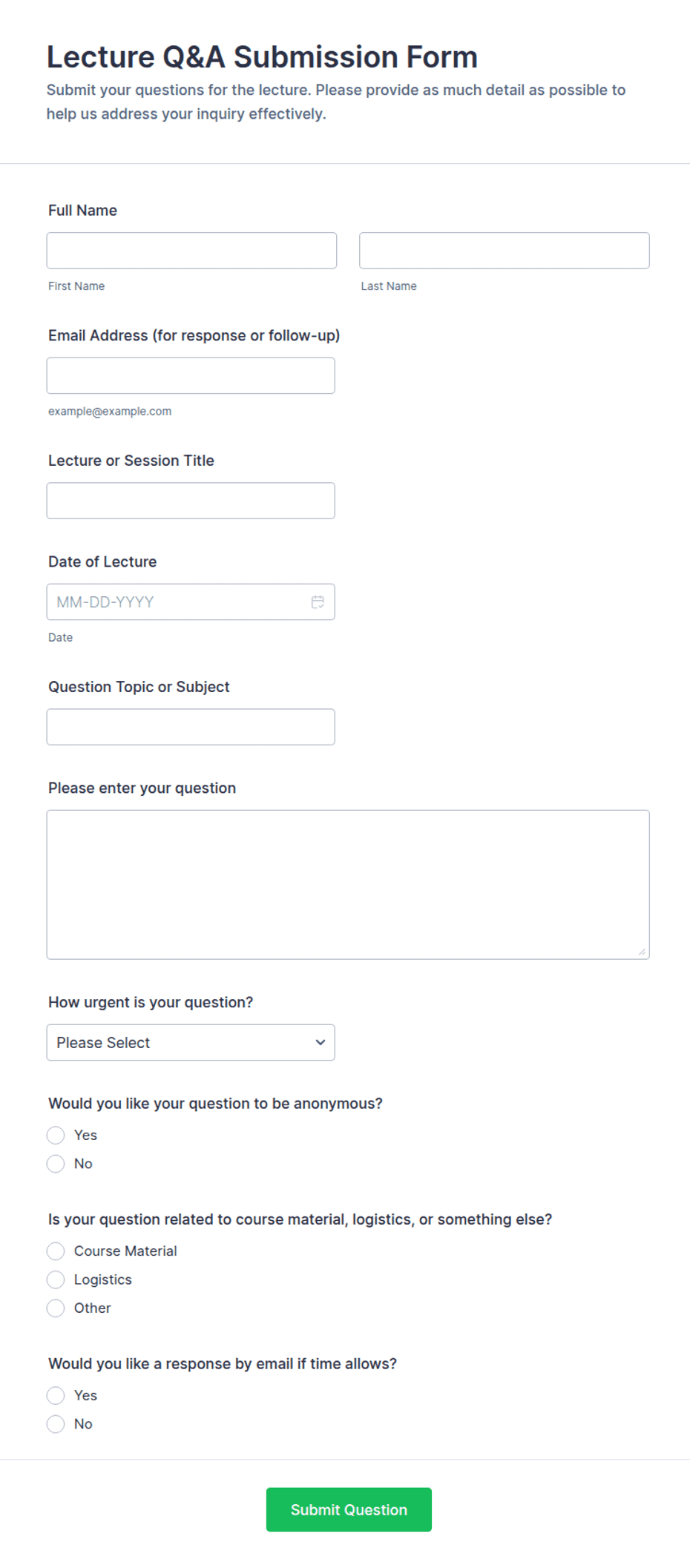Click the Question Topic or Subject field
The height and width of the screenshot is (1568, 690).
(x=191, y=727)
